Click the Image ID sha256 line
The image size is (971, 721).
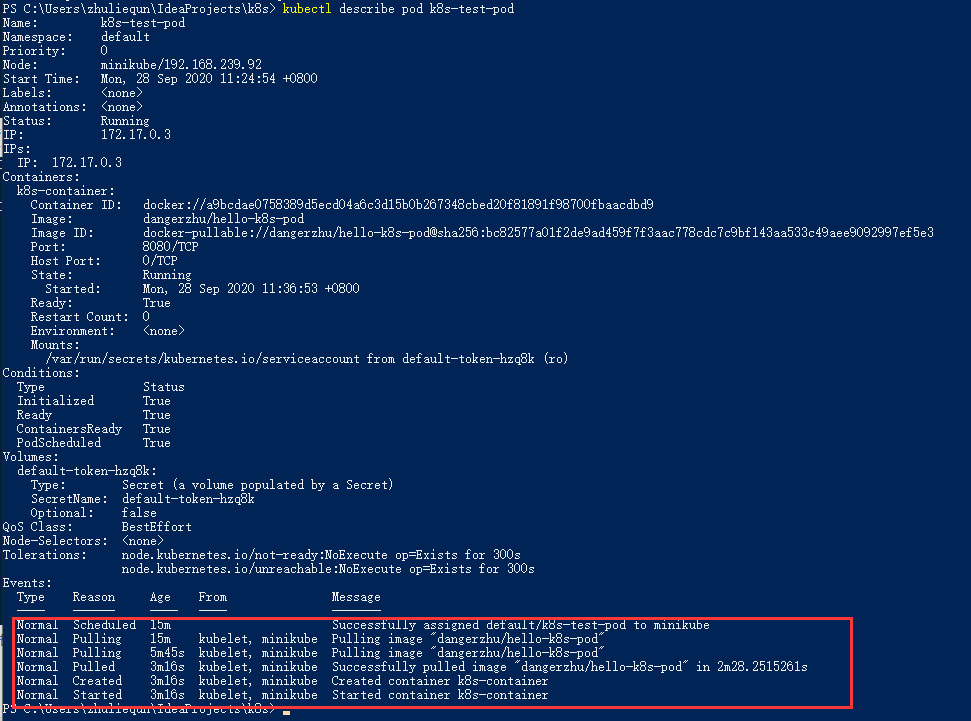click(x=537, y=233)
